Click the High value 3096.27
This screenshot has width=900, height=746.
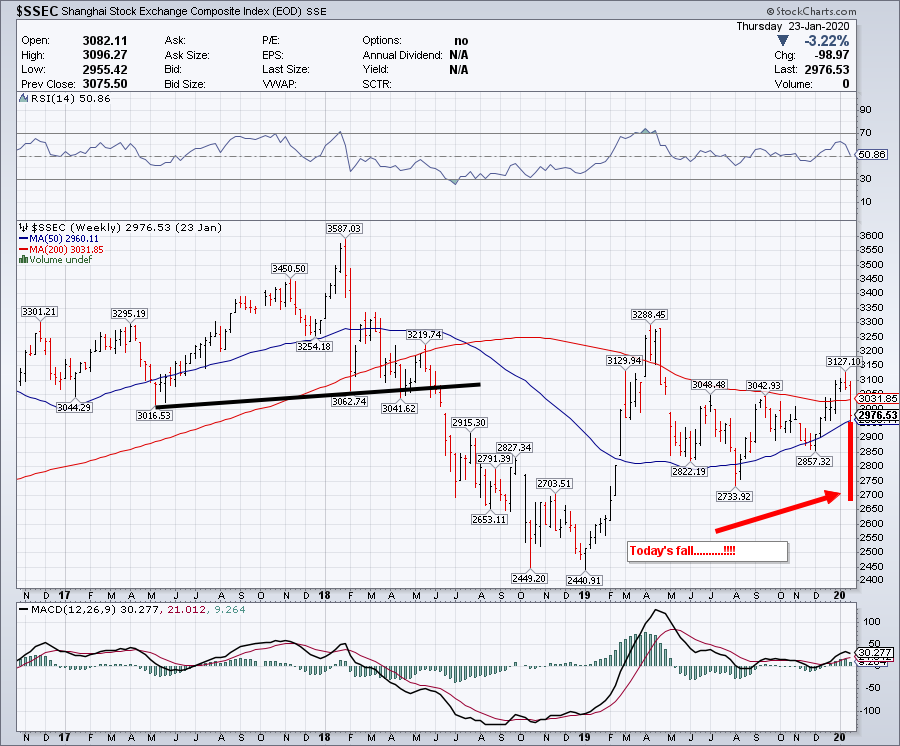[x=105, y=55]
